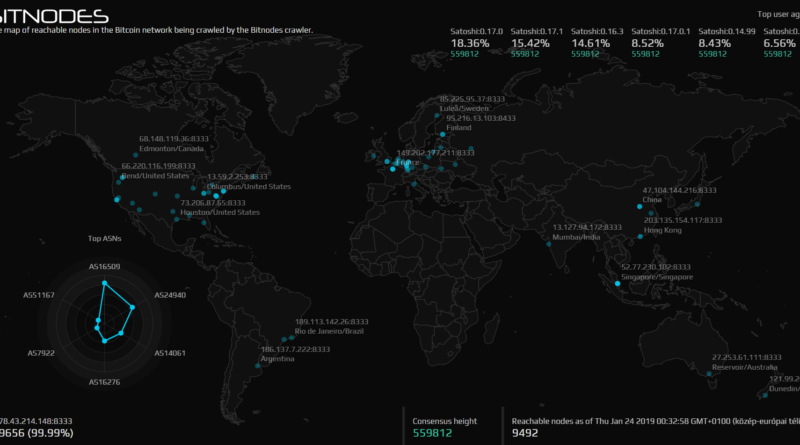800x445 pixels.
Task: Select the Luleå/Sweden node dot
Action: point(436,117)
